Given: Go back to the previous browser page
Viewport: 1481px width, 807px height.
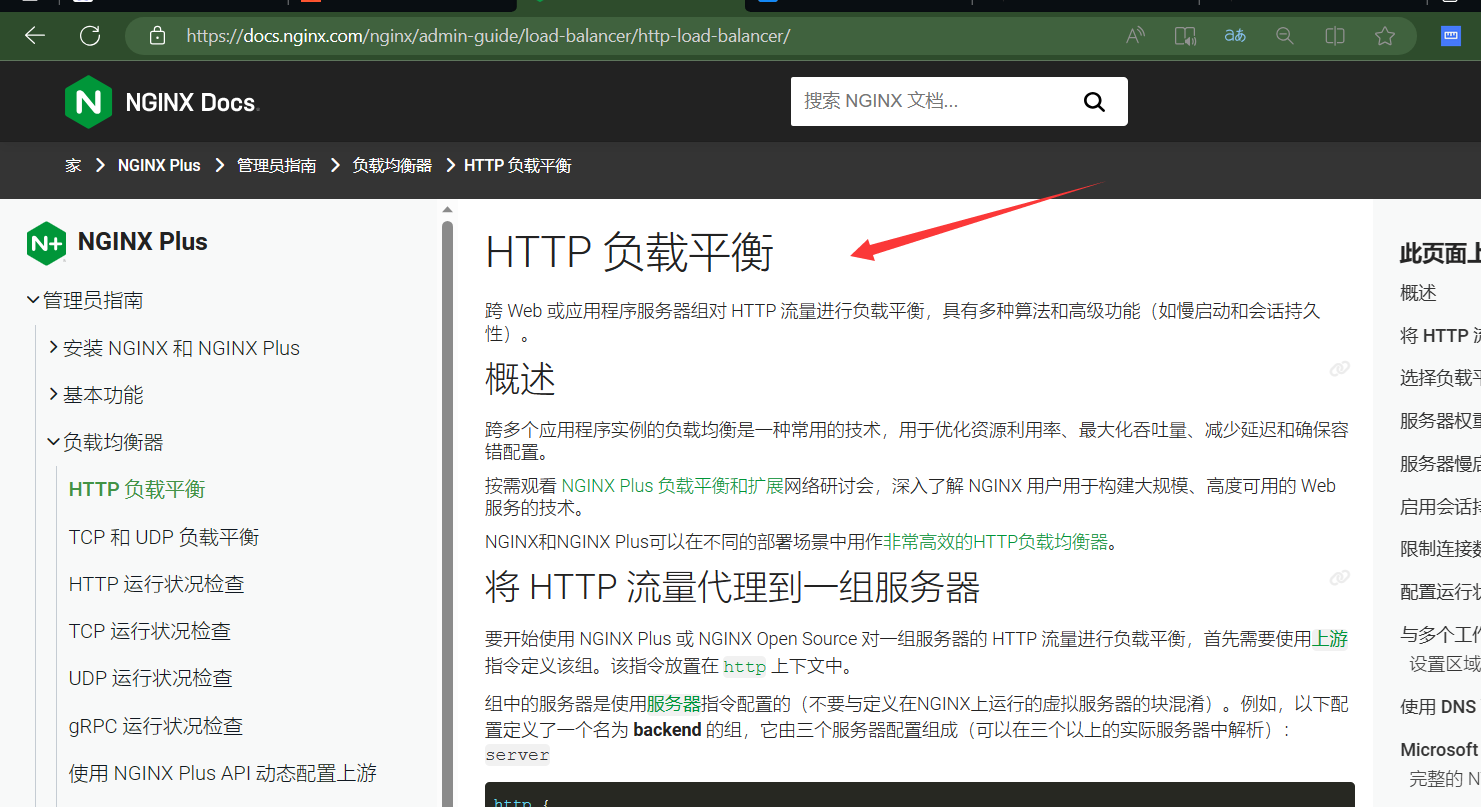Looking at the screenshot, I should [35, 36].
